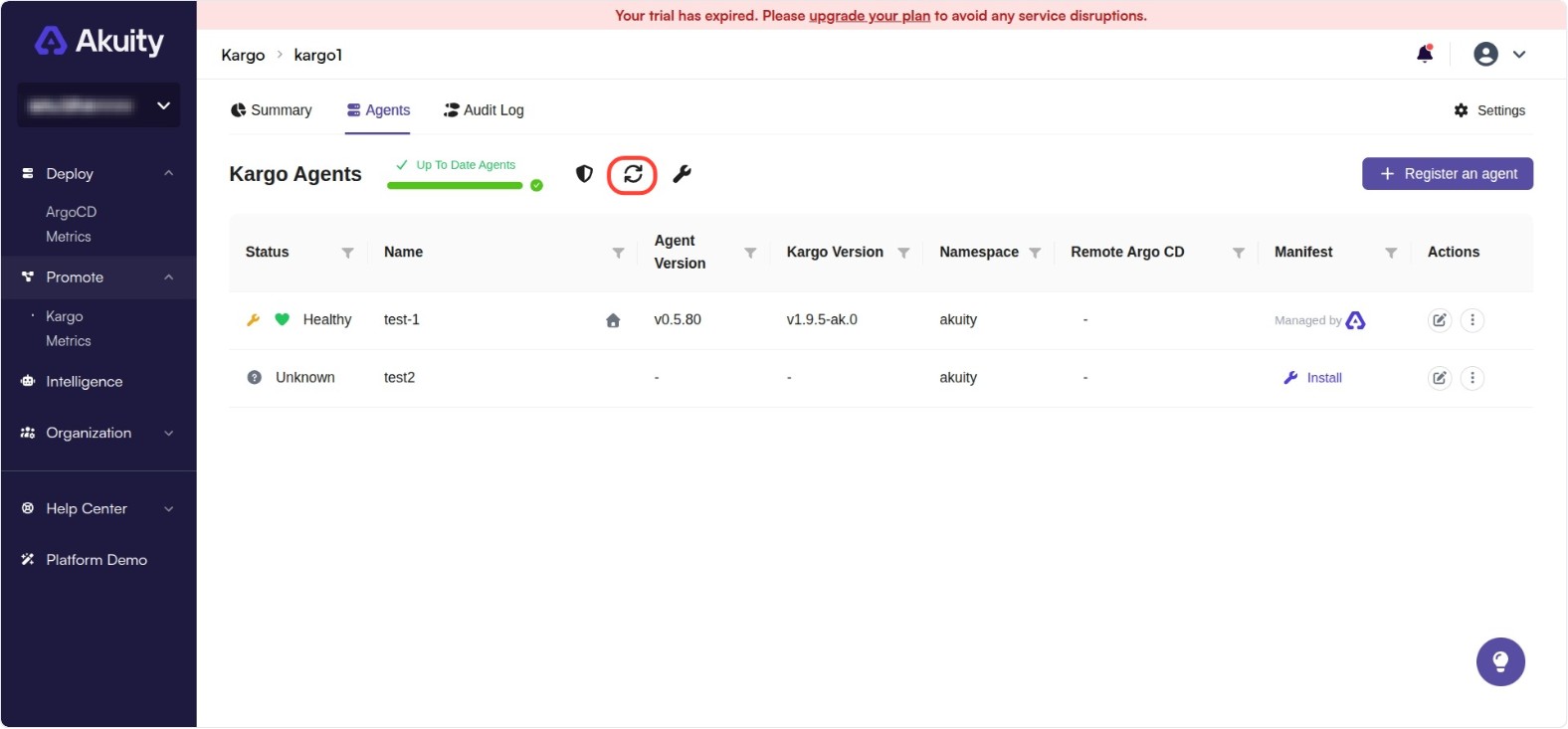Switch to the Audit Log tab
The width and height of the screenshot is (1568, 729).
(x=484, y=110)
